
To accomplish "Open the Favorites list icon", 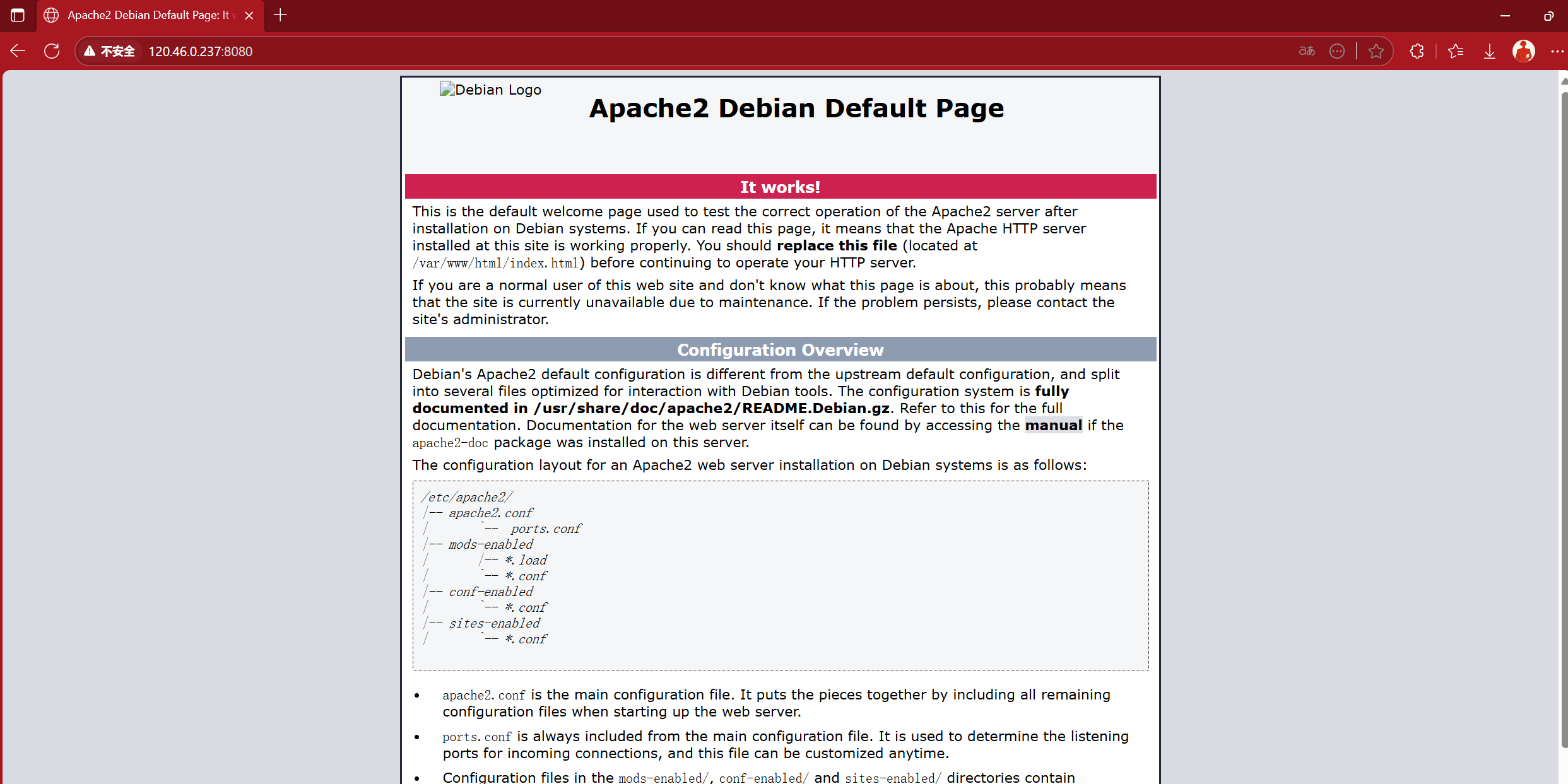I will coord(1456,51).
